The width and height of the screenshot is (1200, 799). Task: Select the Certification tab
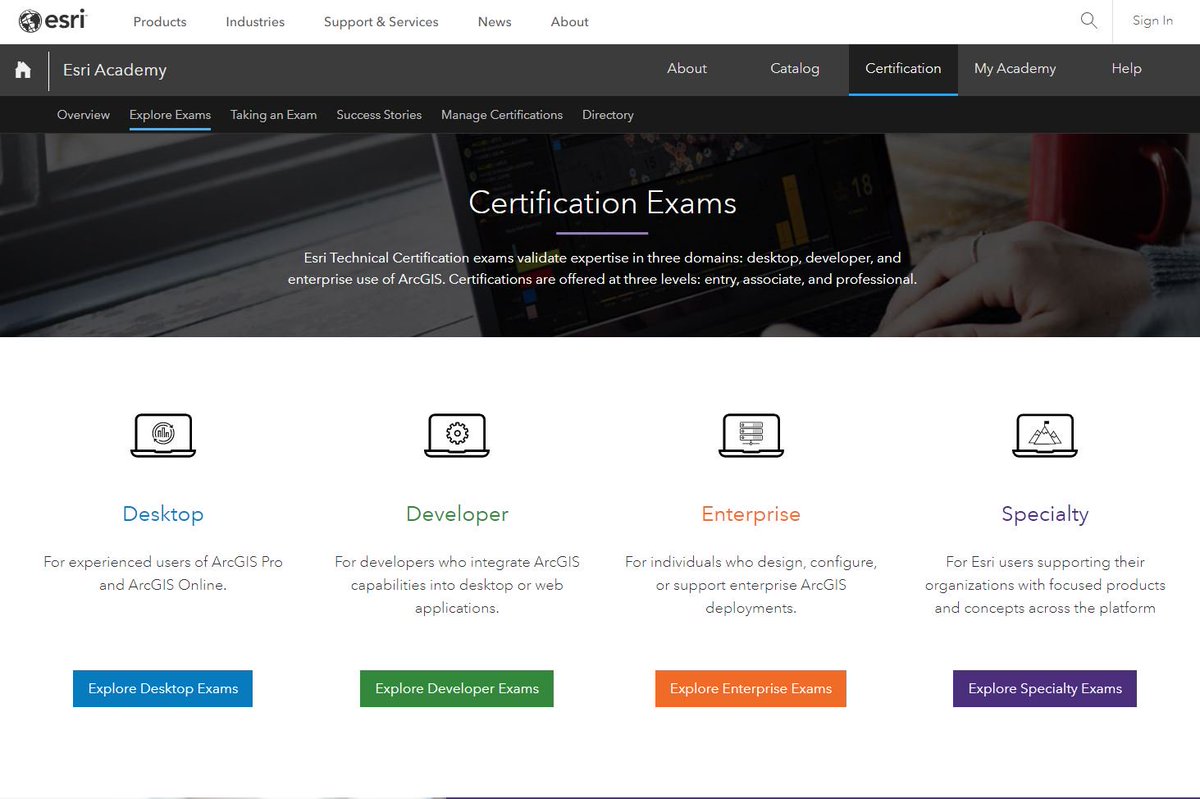click(x=903, y=69)
